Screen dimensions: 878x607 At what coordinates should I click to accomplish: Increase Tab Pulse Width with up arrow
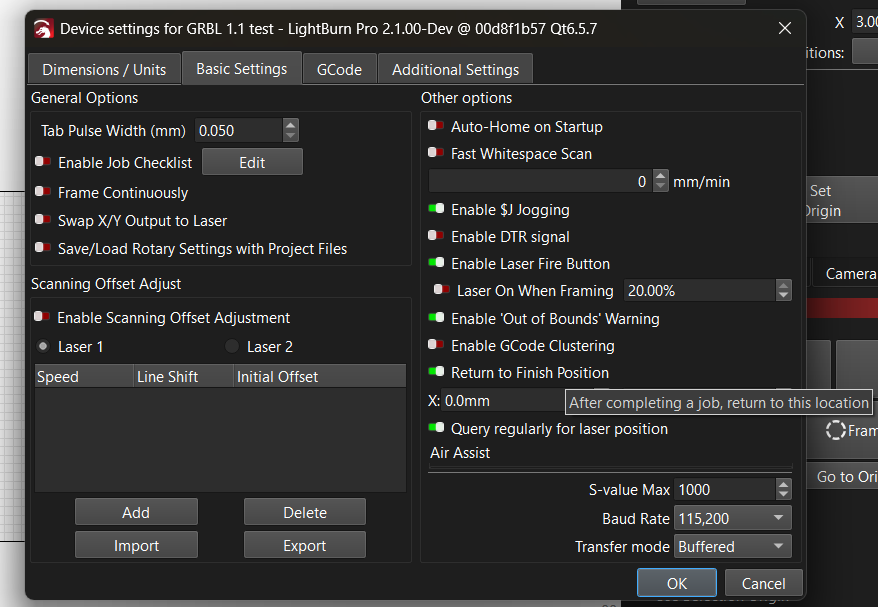[x=291, y=125]
